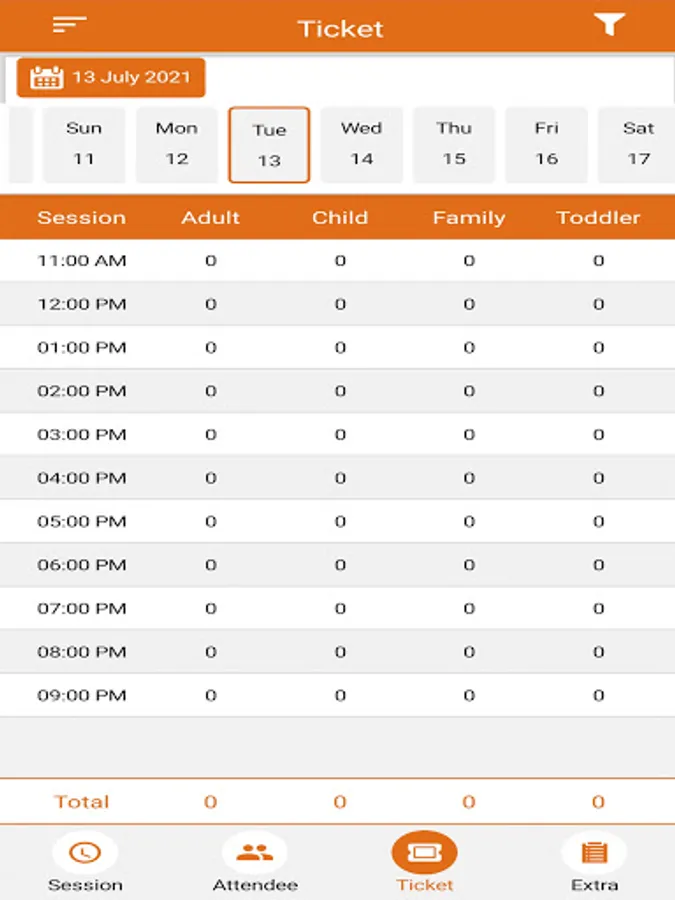Select Fri 16 day
Screen dimensions: 675x900
tap(546, 145)
